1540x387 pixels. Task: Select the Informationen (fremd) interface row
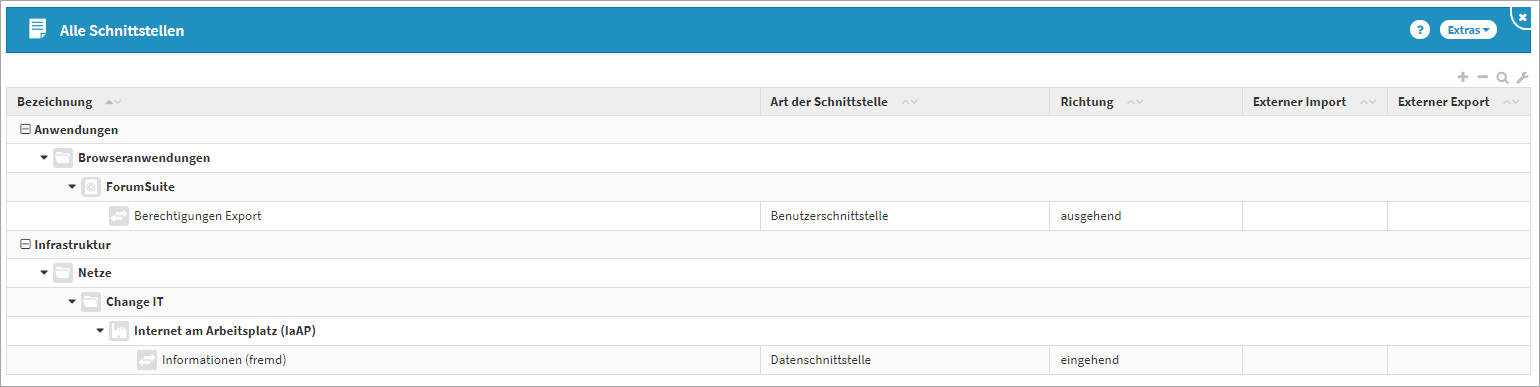click(x=769, y=360)
